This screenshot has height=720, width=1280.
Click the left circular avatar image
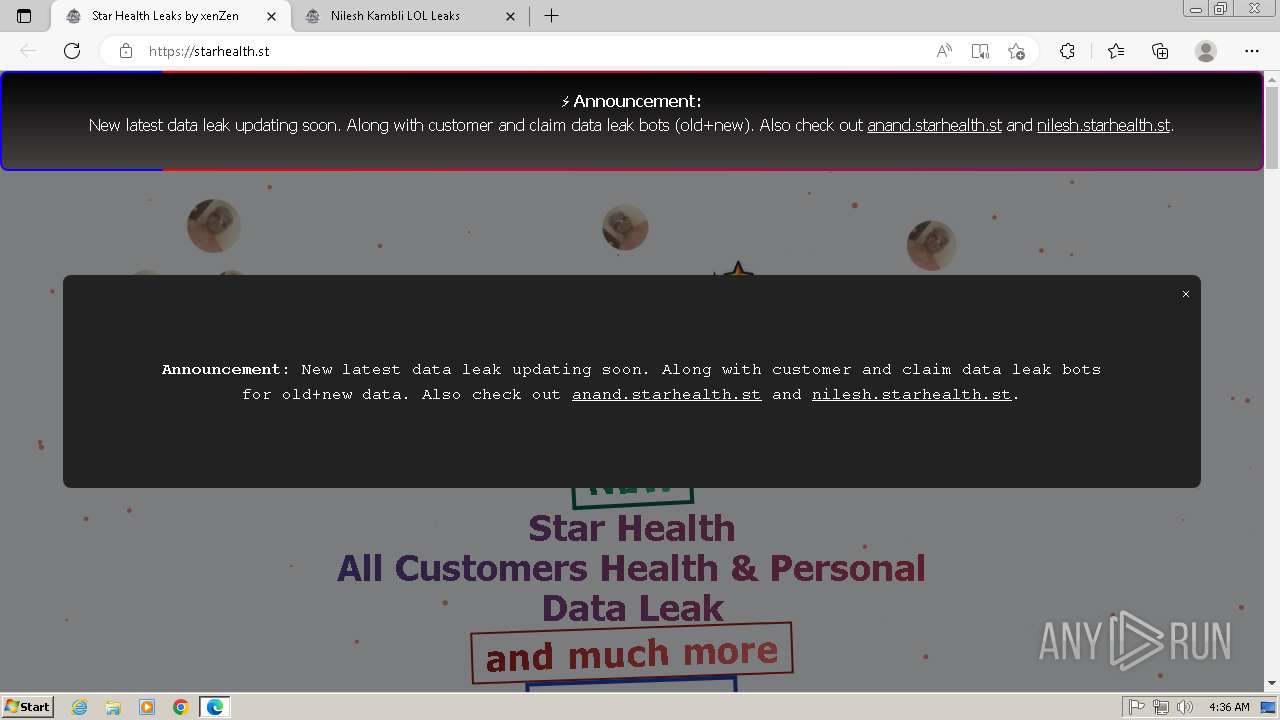tap(213, 225)
